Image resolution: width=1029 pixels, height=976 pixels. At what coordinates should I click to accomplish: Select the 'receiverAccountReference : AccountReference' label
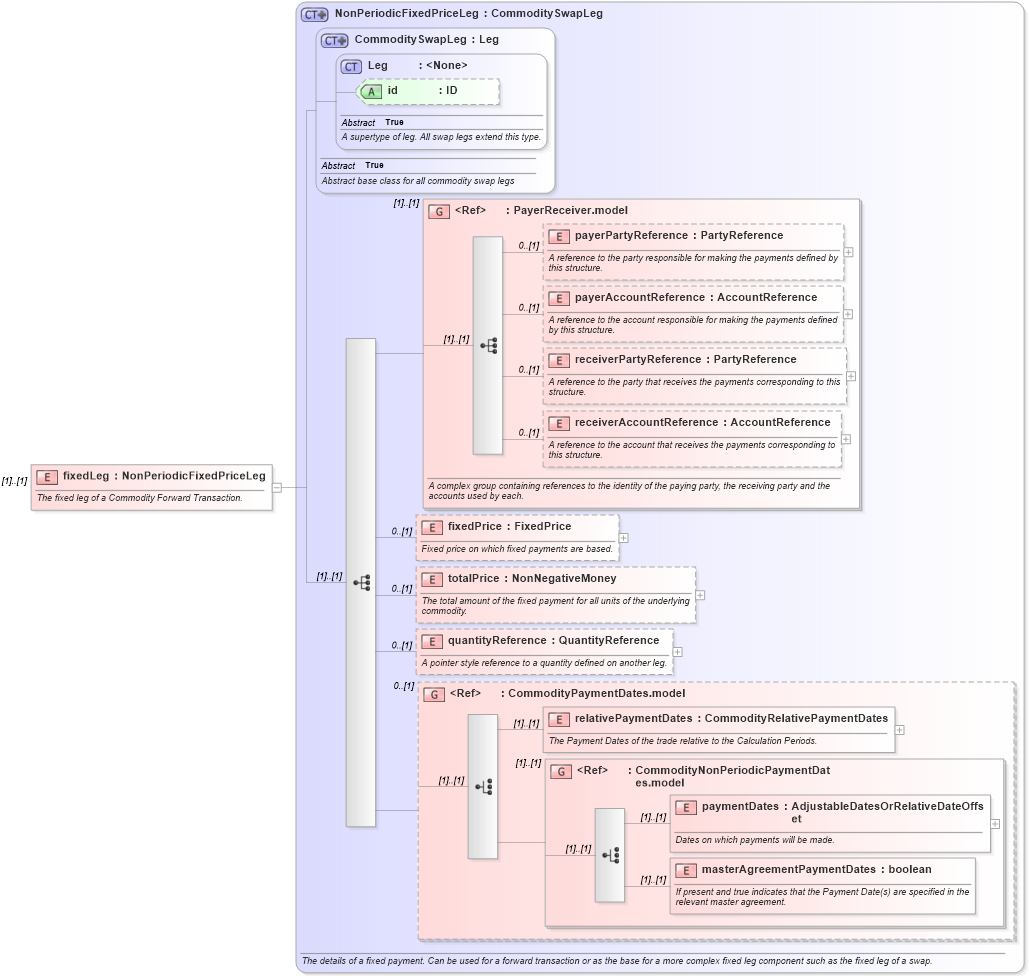tap(702, 423)
